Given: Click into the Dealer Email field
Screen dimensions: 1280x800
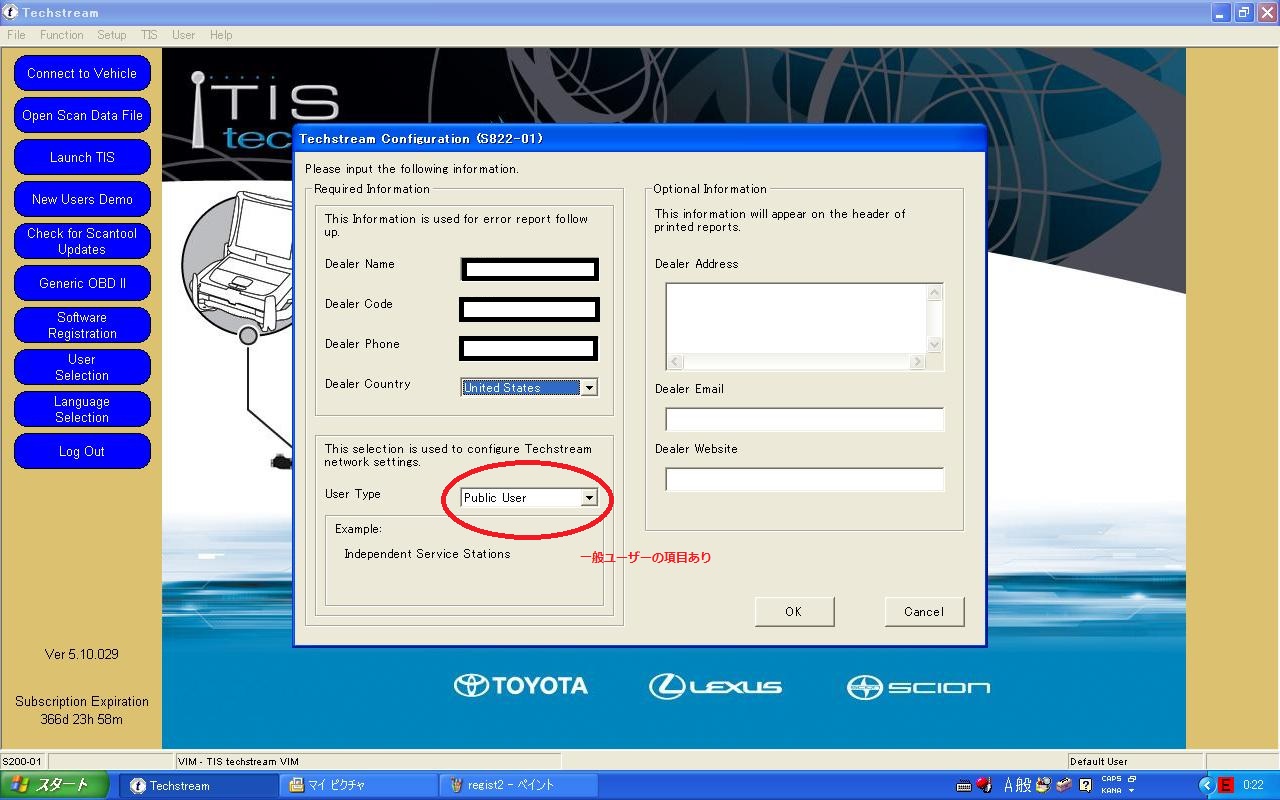Looking at the screenshot, I should 805,419.
